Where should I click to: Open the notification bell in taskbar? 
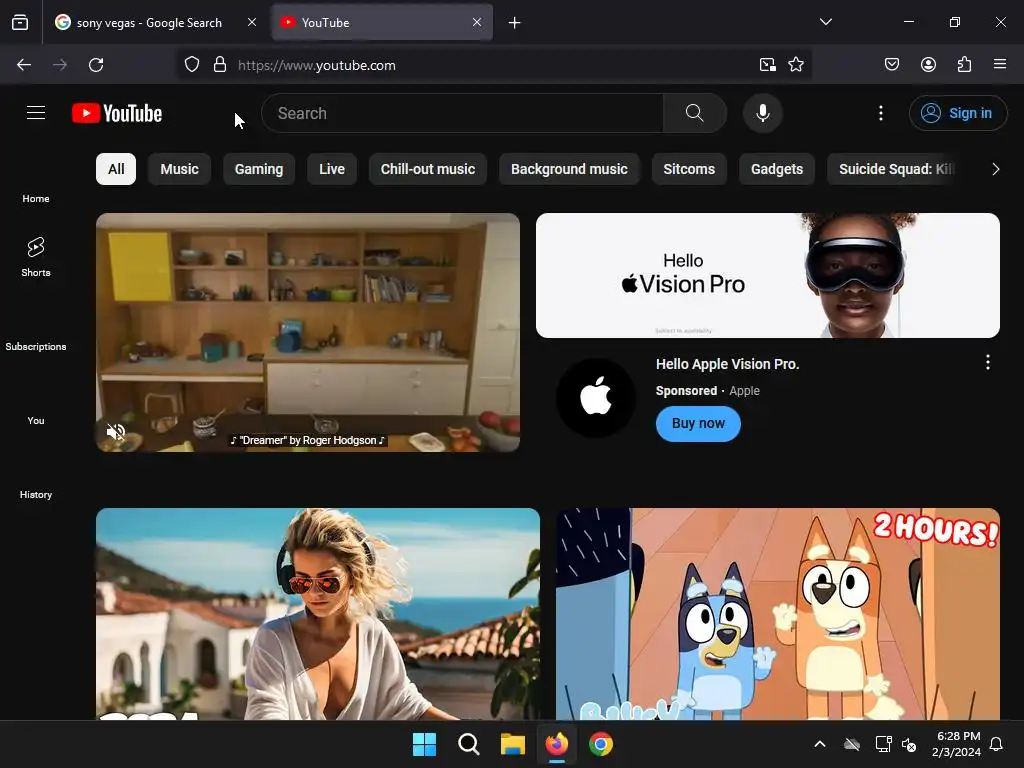tap(997, 744)
